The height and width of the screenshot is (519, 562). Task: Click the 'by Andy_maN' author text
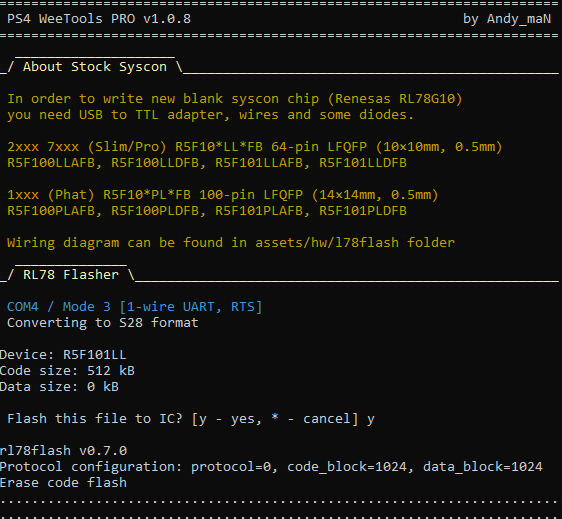(x=507, y=19)
